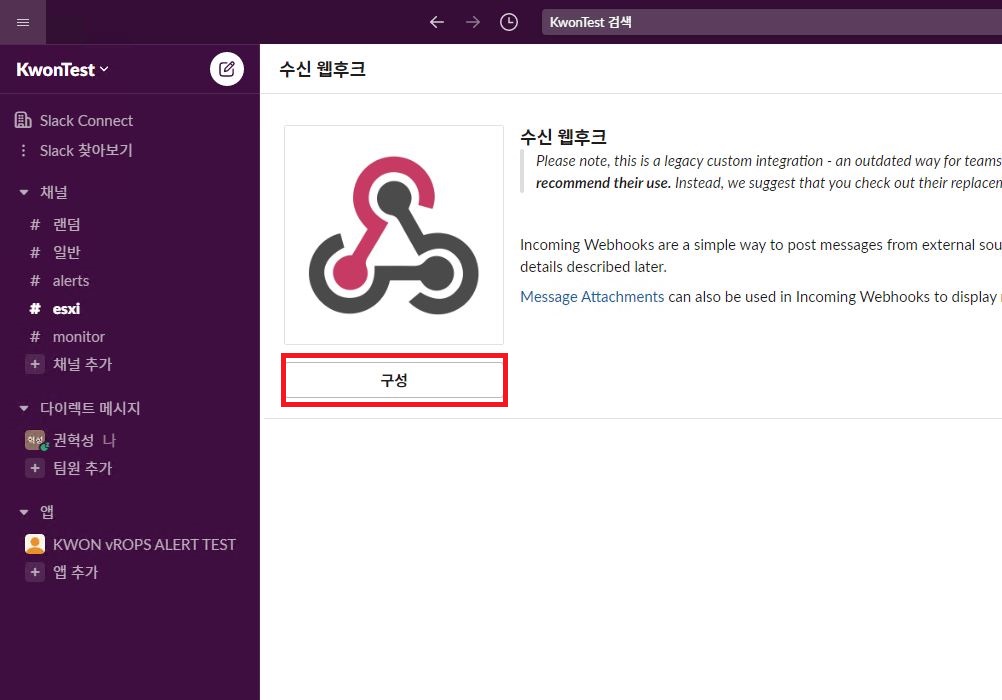This screenshot has height=700, width=1002.
Task: Collapse the 채널 section
Action: [24, 192]
